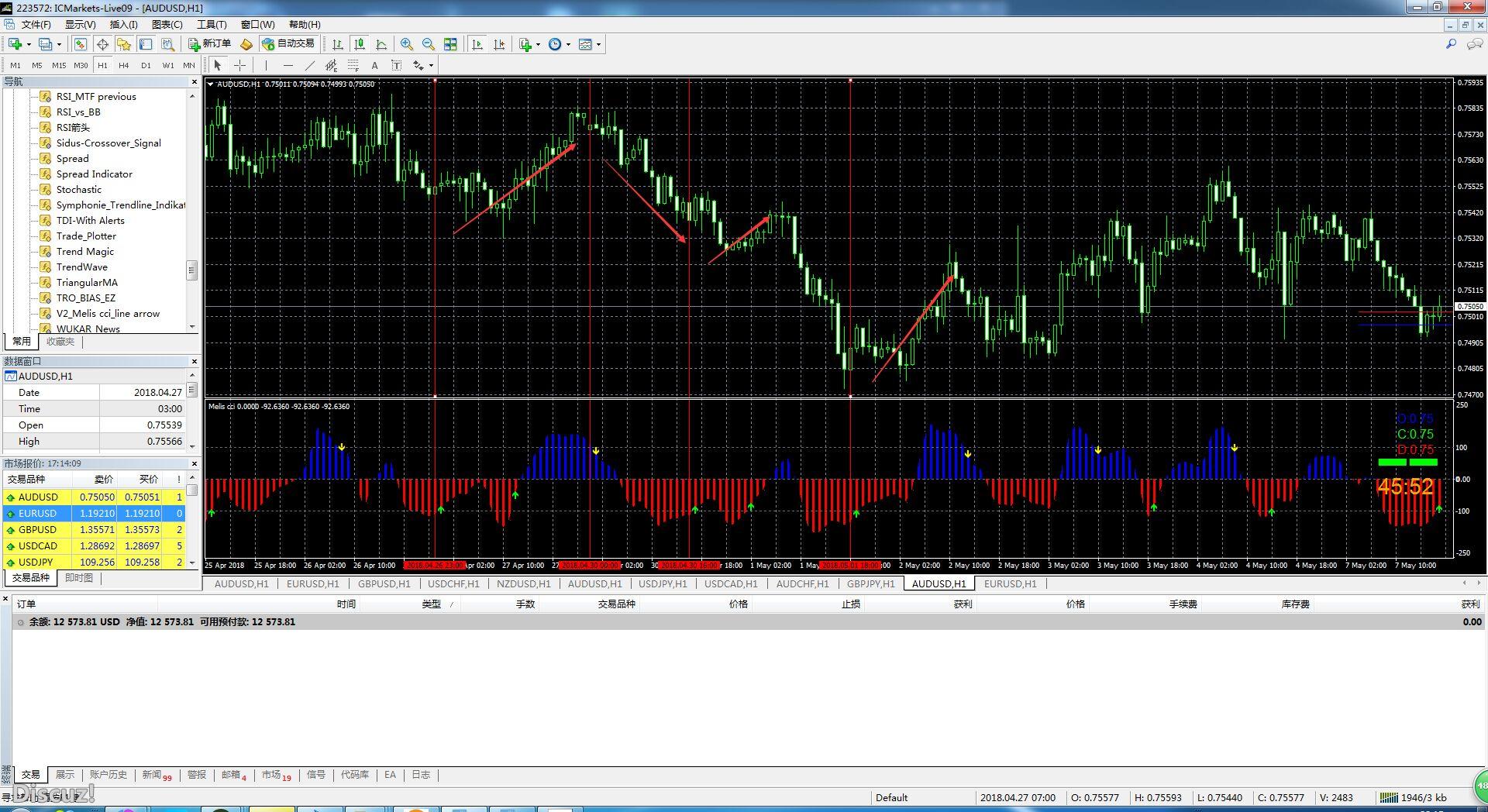Select the trendline drawing tool
The height and width of the screenshot is (812, 1488).
pyautogui.click(x=309, y=66)
